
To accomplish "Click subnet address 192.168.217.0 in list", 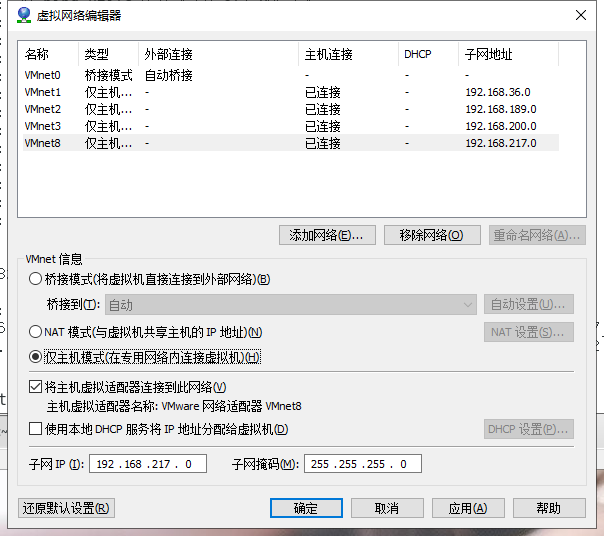I will 501,143.
